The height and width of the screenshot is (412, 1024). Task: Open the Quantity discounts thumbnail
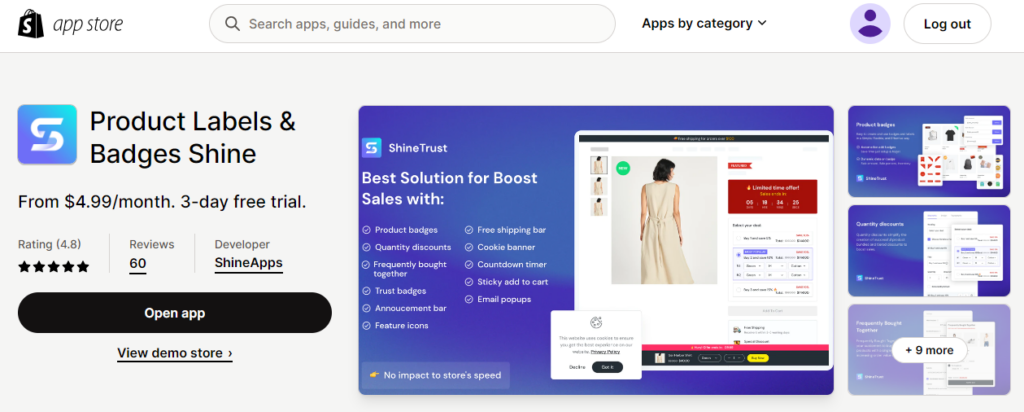click(x=929, y=251)
